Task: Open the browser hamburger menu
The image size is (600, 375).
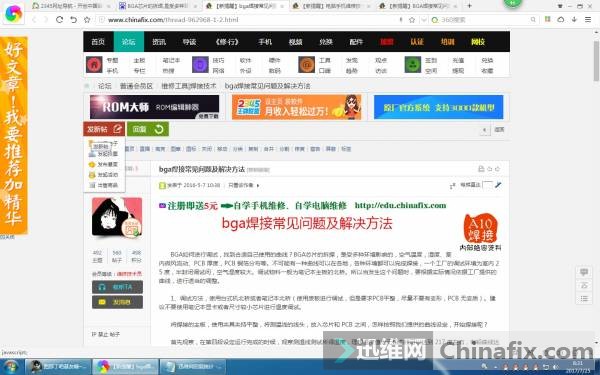Action: click(588, 20)
